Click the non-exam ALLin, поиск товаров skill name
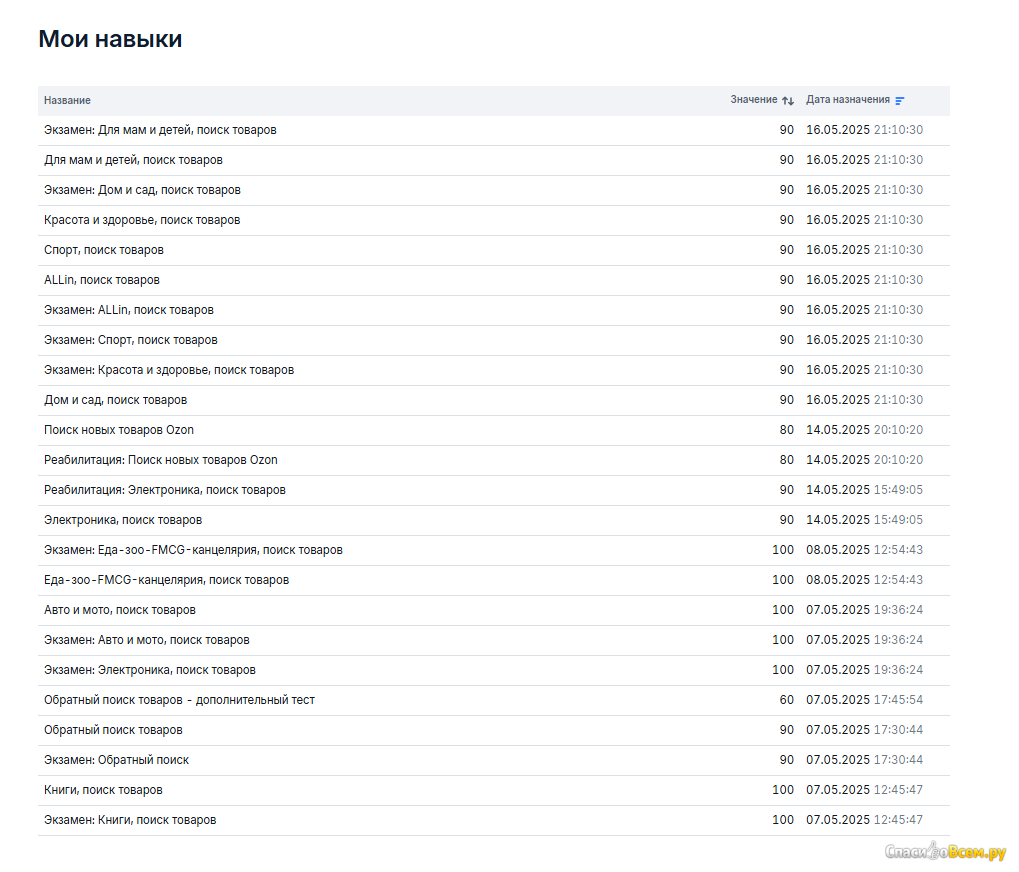 (x=102, y=280)
